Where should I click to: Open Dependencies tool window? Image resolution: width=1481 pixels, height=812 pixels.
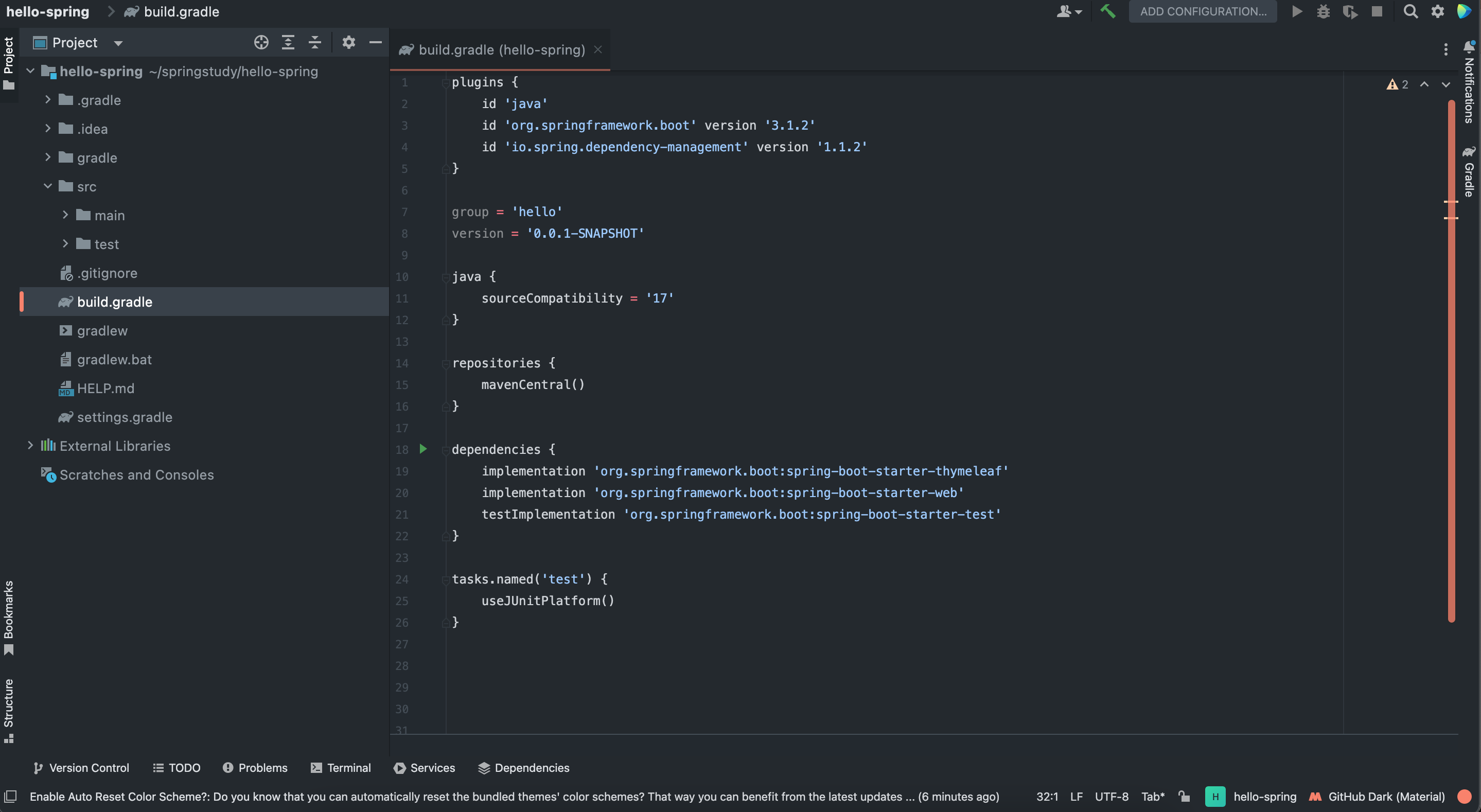point(524,768)
